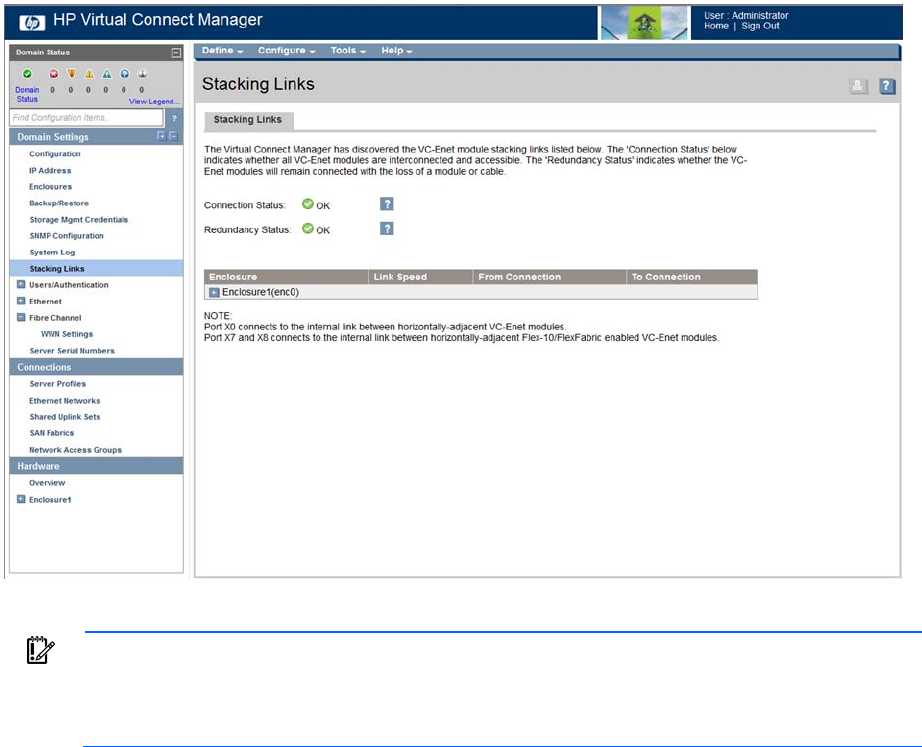The image size is (922, 747).
Task: Click the blue informational status icon
Action: [125, 74]
